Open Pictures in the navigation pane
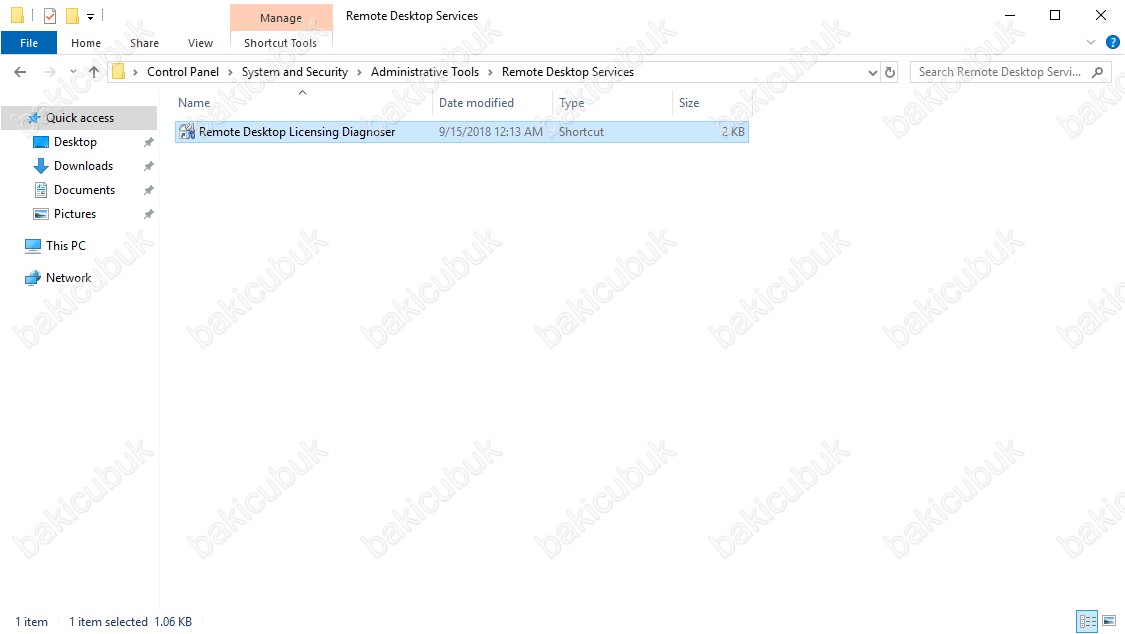 75,214
